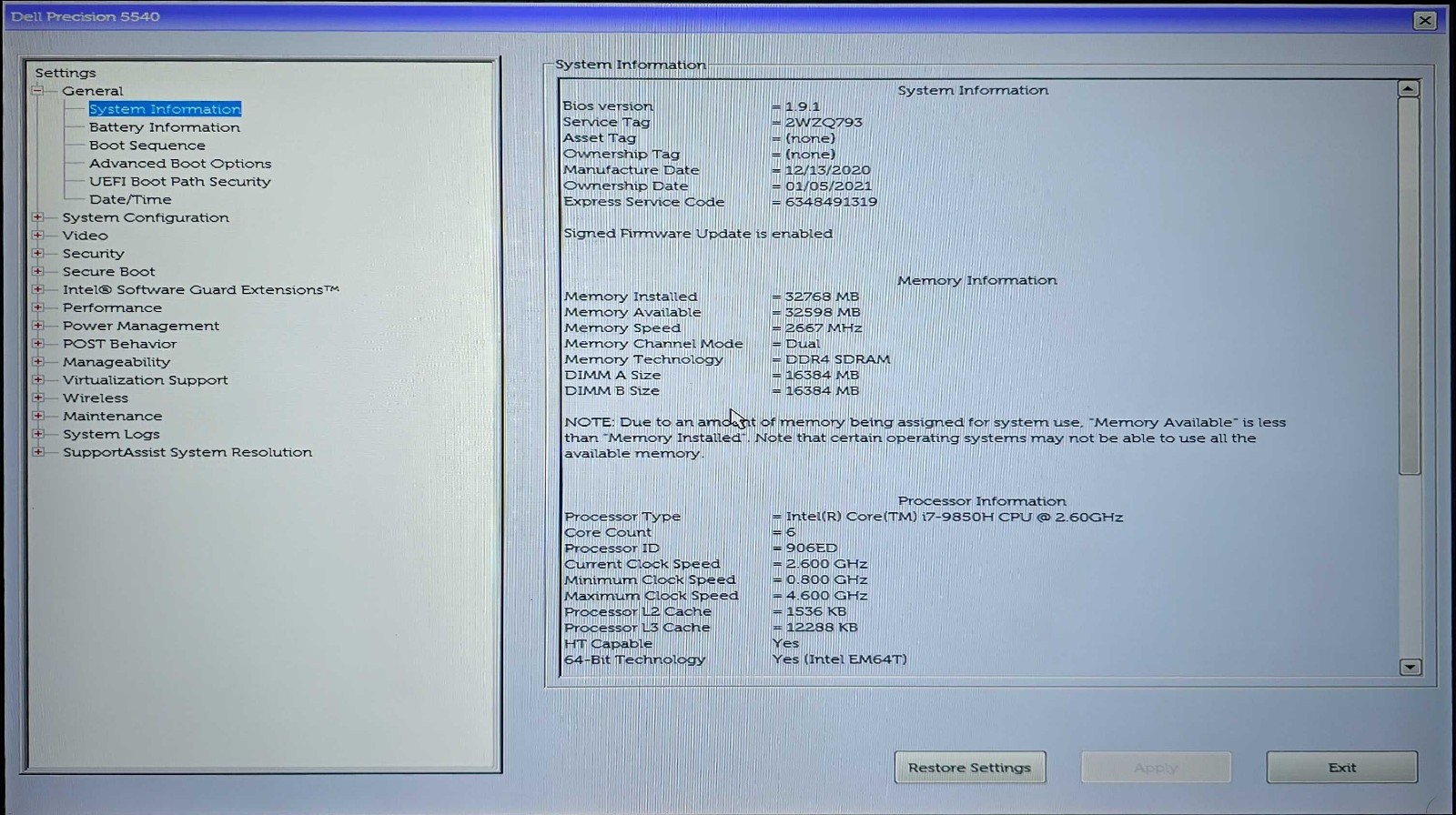
Task: Select Intel Software Guard Extensions label
Action: click(200, 289)
